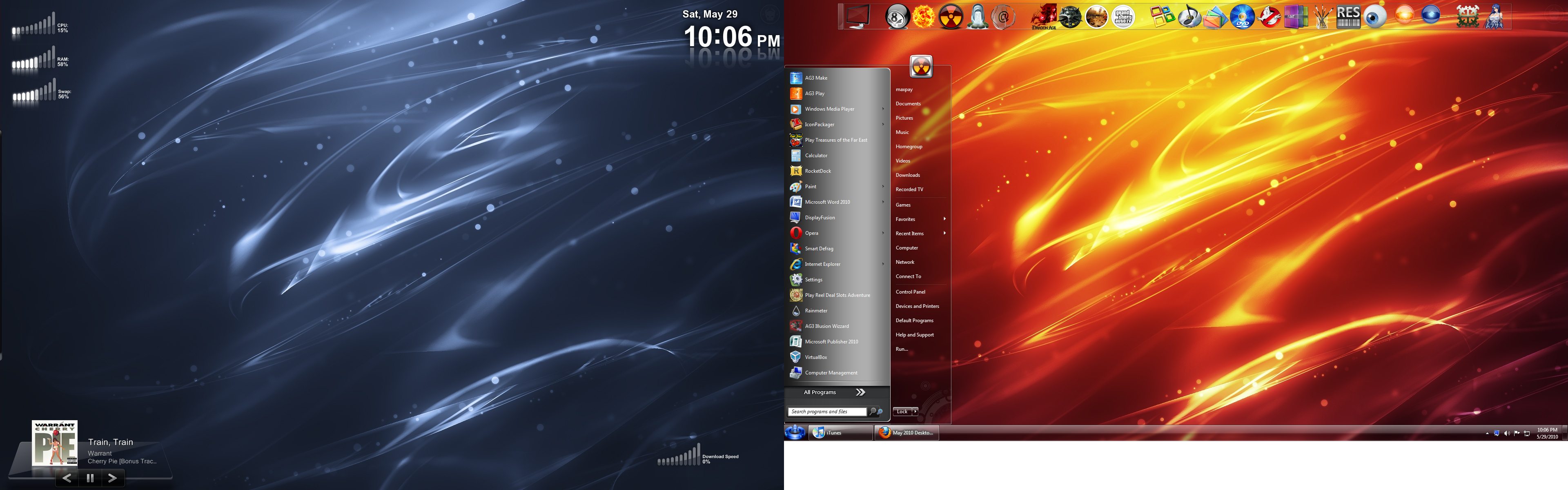Launch the wolf medallion Witcher dock icon

click(x=1070, y=16)
